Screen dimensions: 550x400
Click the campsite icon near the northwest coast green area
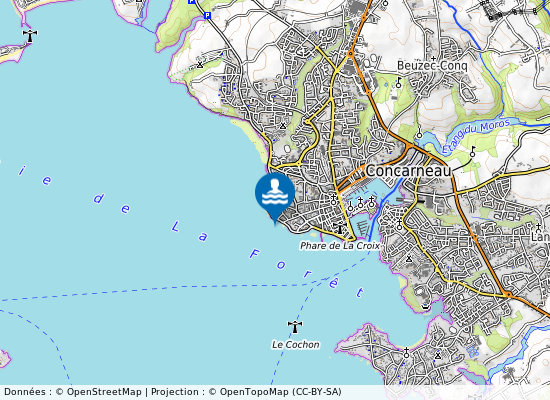(x=200, y=65)
